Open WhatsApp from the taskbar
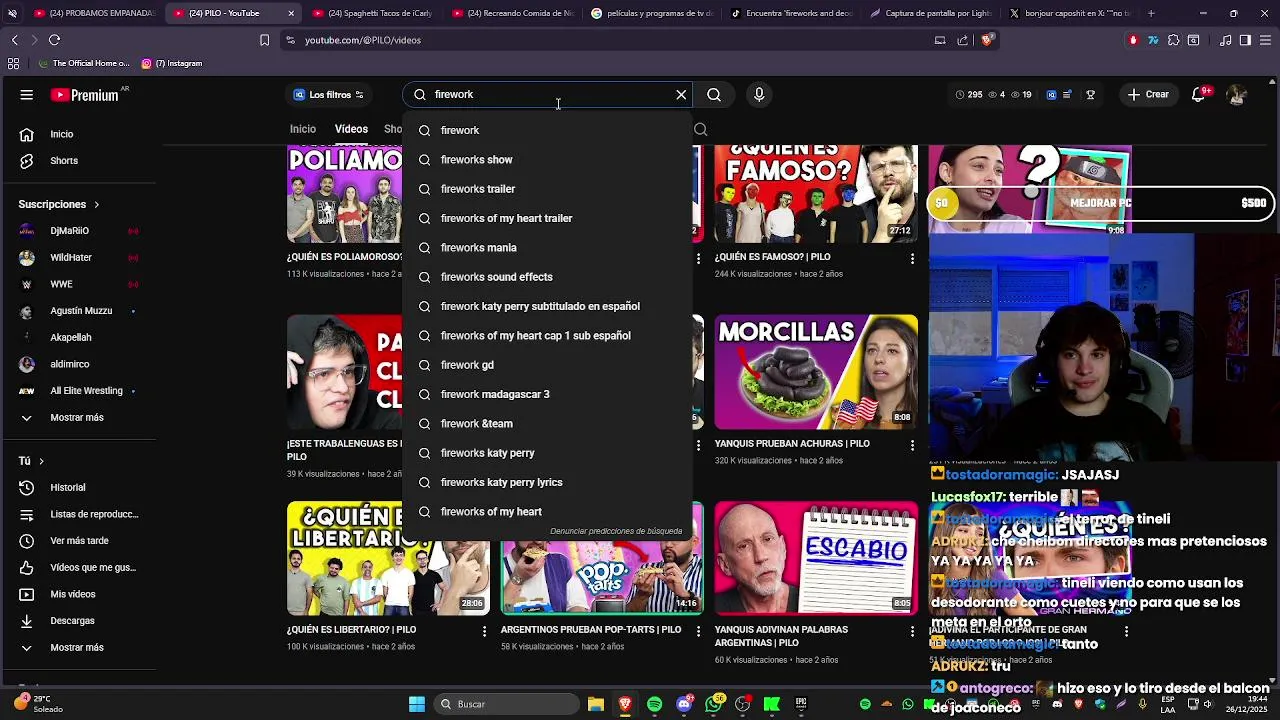Image resolution: width=1280 pixels, height=720 pixels. (x=713, y=704)
